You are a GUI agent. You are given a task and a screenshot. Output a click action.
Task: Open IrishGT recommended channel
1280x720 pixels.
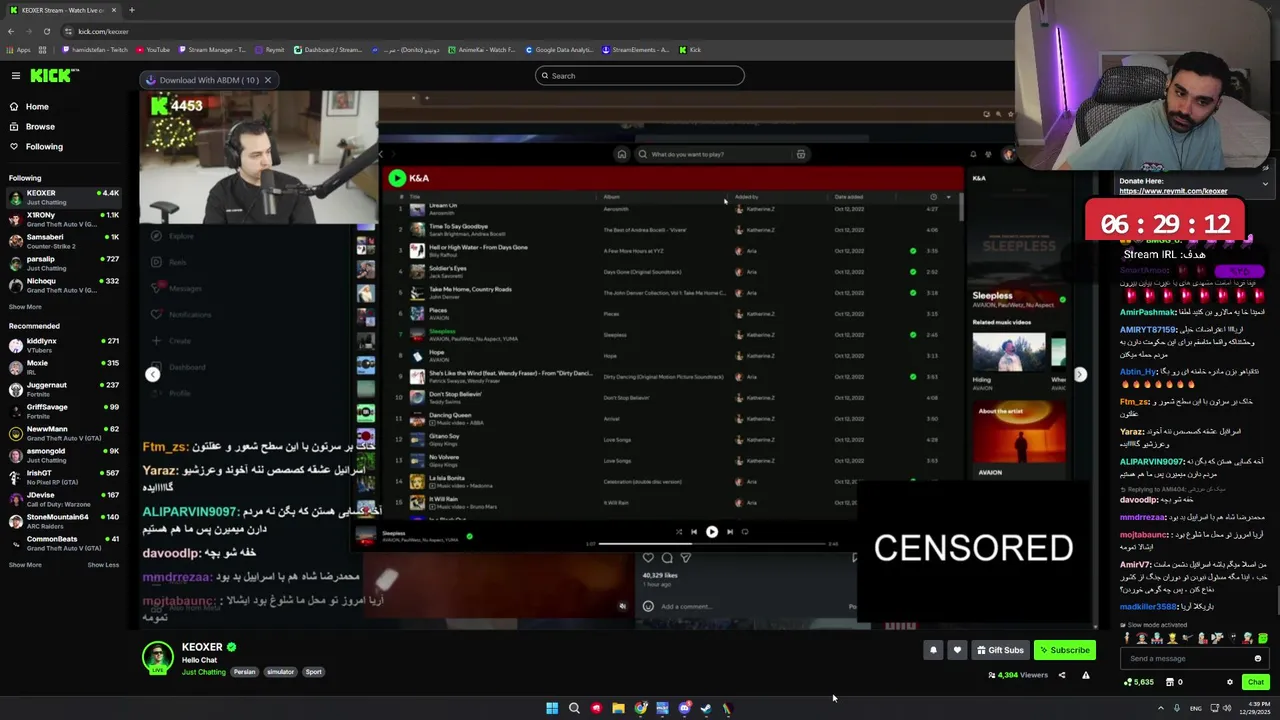tap(62, 477)
